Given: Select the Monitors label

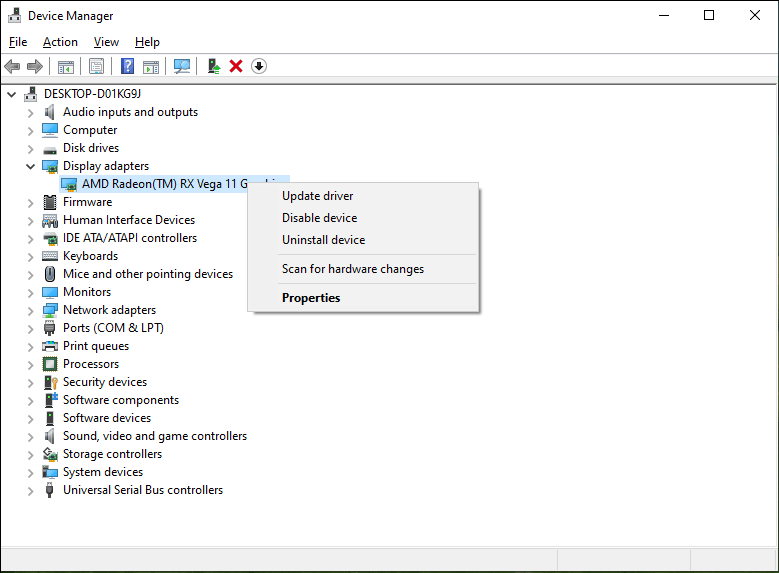Looking at the screenshot, I should tap(87, 292).
